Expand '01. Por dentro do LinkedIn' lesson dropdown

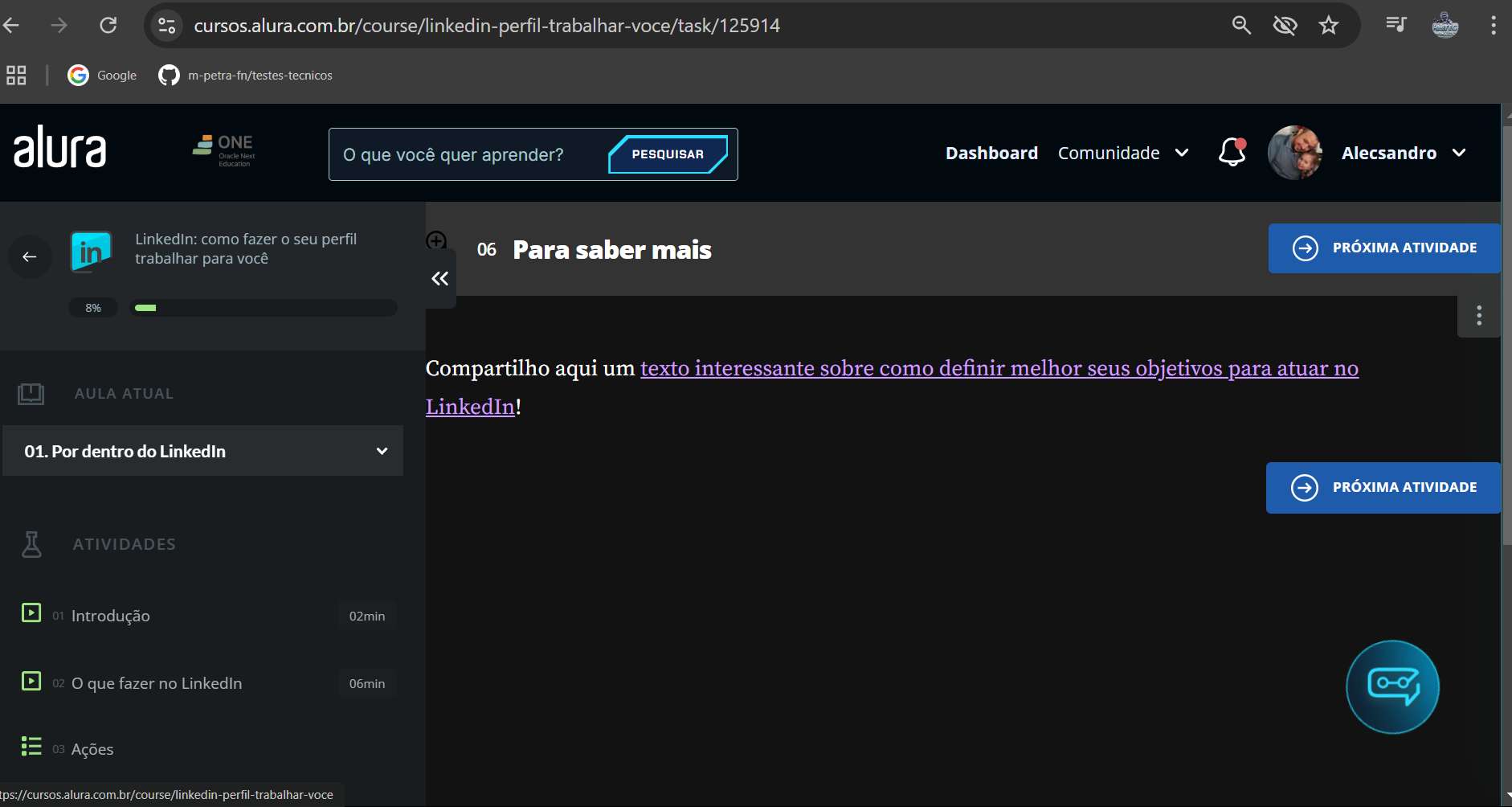point(203,451)
